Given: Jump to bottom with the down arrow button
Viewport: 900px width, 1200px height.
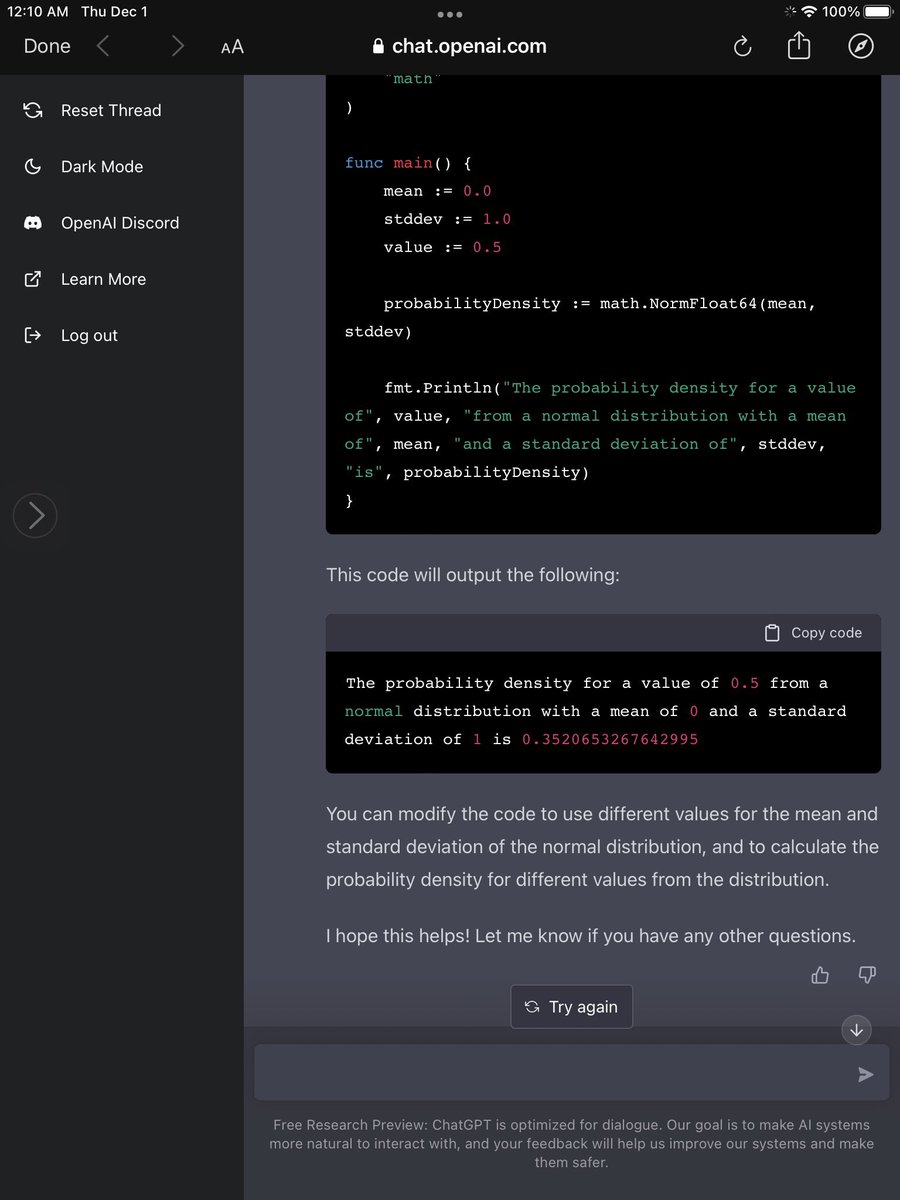Looking at the screenshot, I should pyautogui.click(x=857, y=1030).
